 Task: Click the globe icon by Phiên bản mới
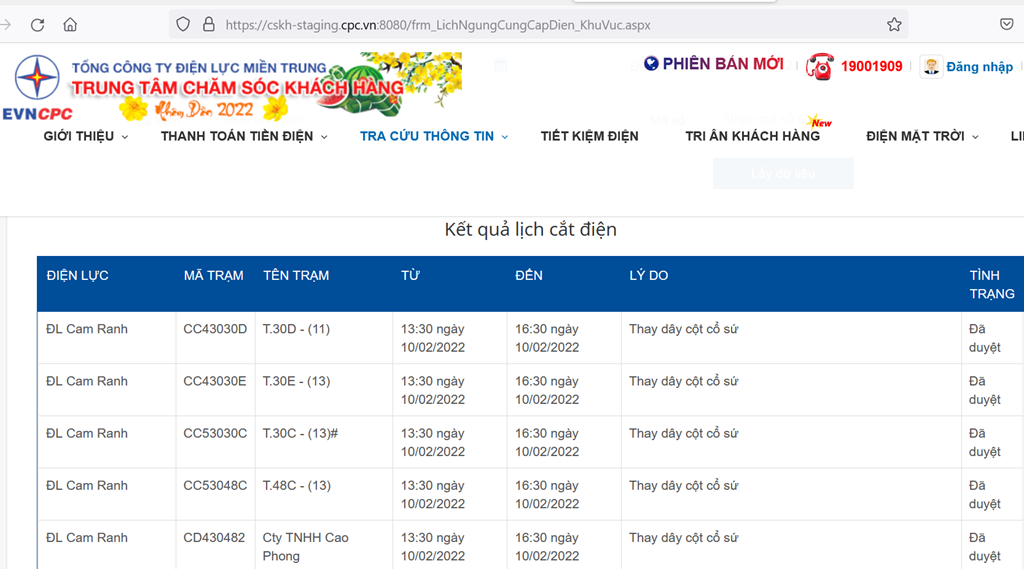click(x=651, y=64)
